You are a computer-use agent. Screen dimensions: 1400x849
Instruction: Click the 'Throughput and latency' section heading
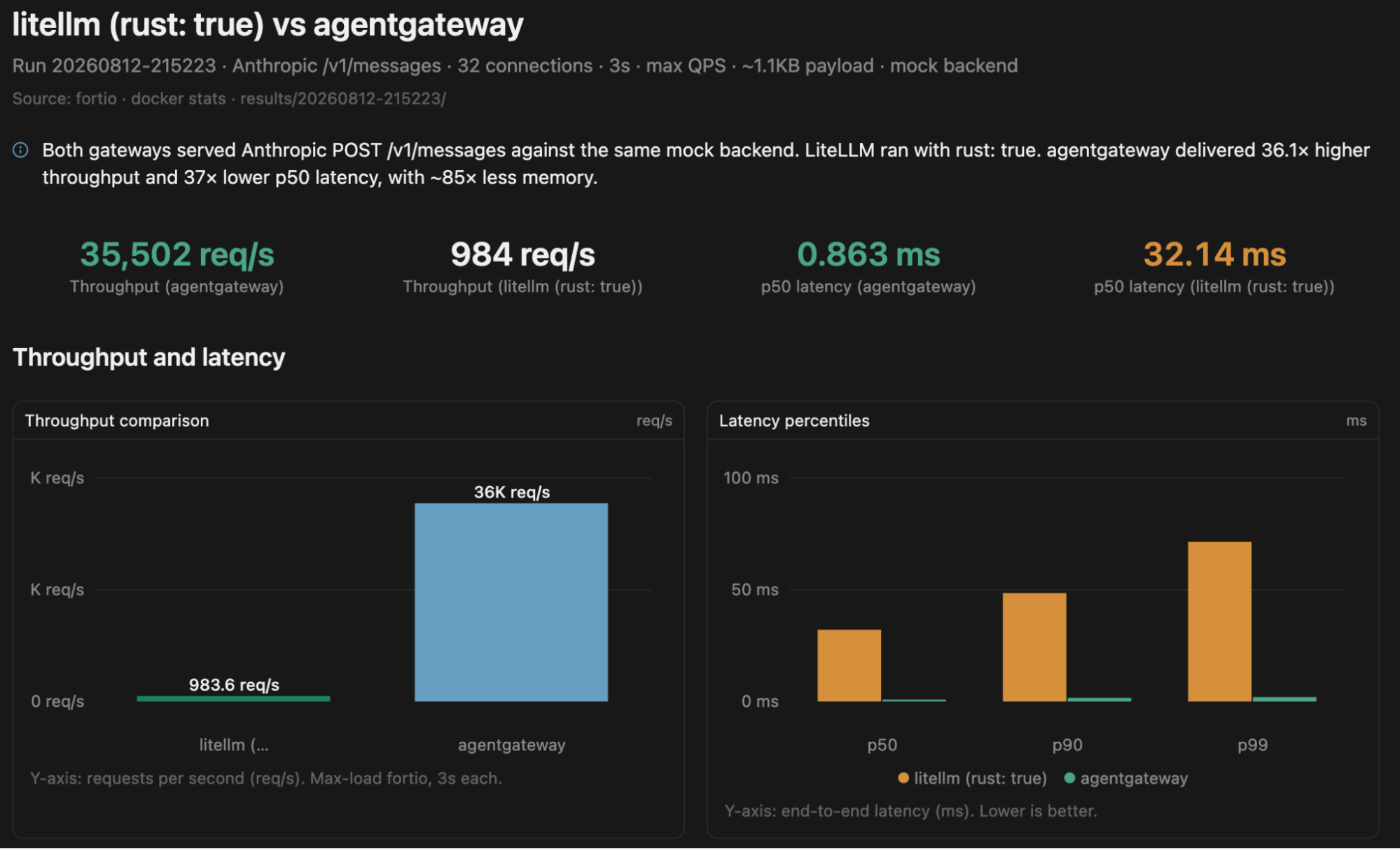(x=149, y=357)
